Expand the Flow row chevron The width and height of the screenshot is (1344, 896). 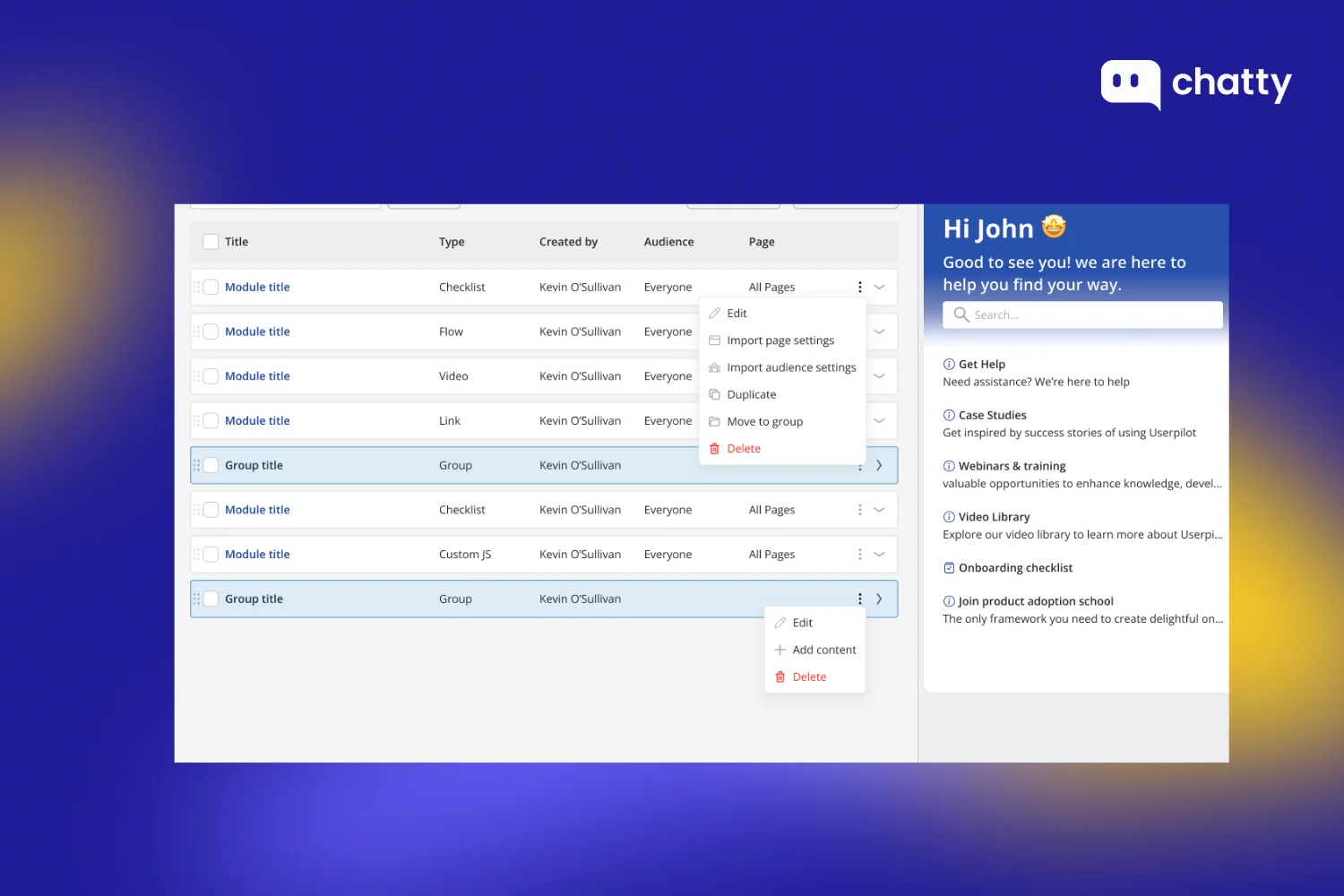(x=879, y=332)
